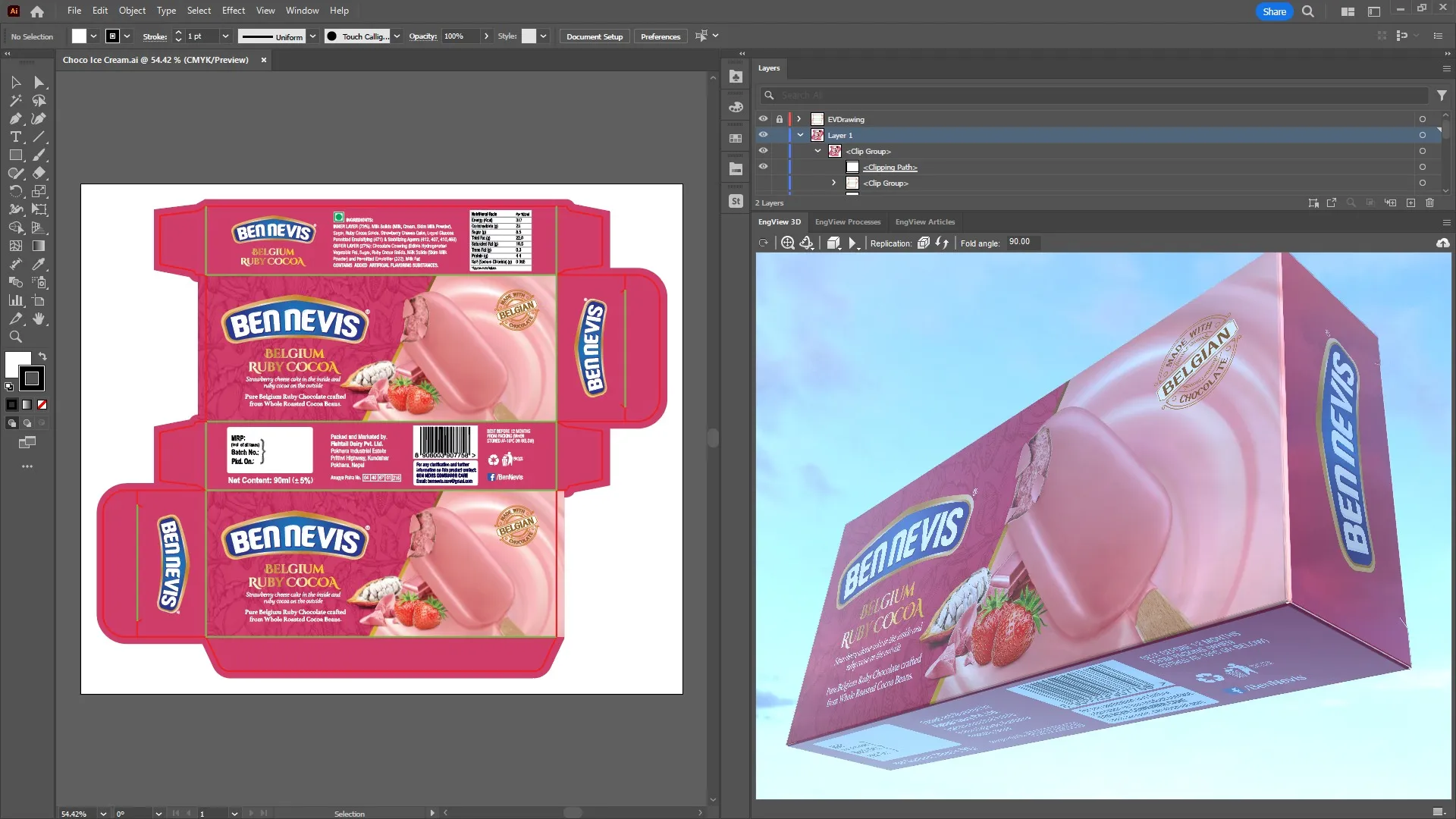Click the control bar fill swatch
Screen dimensions: 1456x819
tap(79, 36)
